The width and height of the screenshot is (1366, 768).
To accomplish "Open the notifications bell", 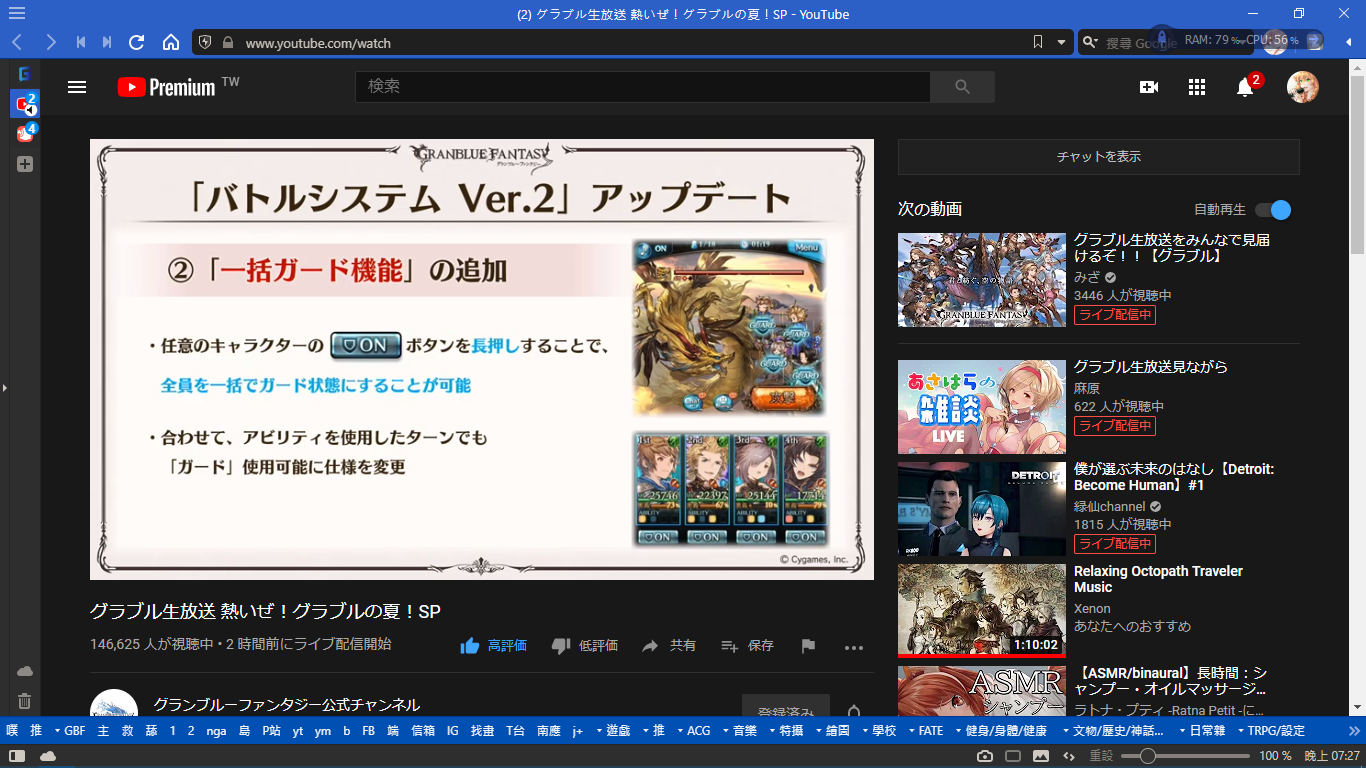I will pyautogui.click(x=1245, y=87).
